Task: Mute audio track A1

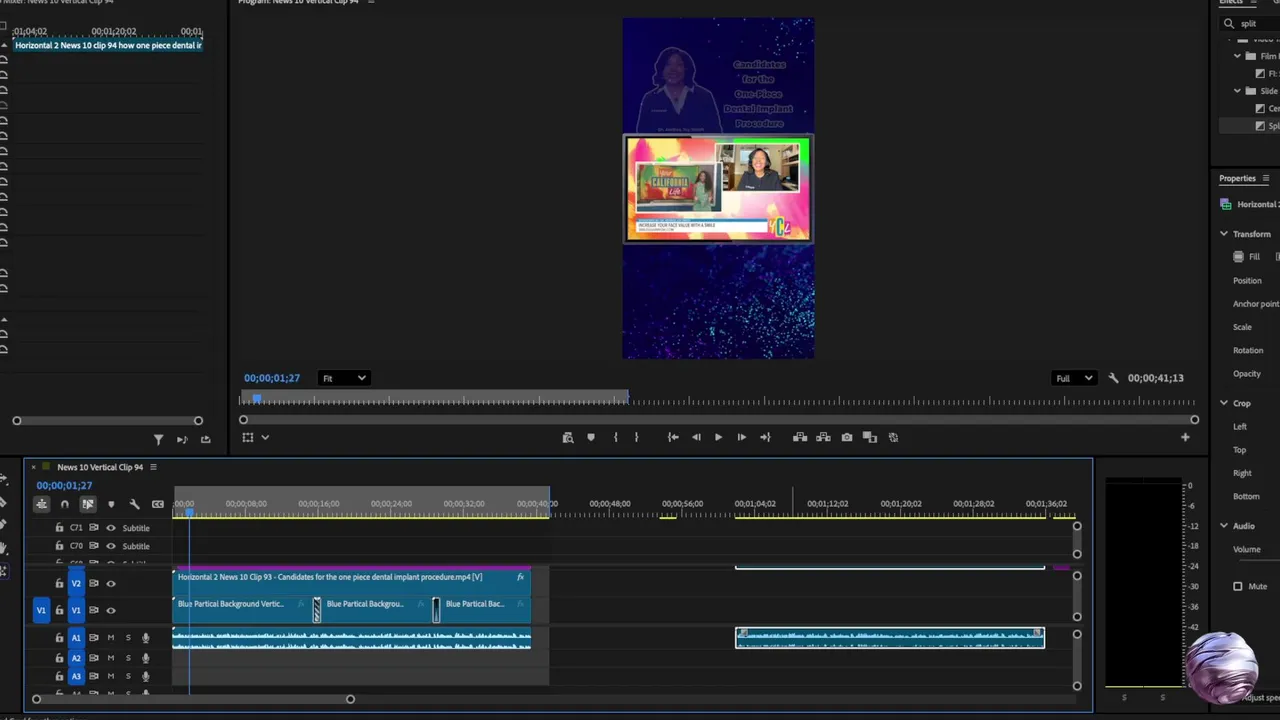Action: [111, 638]
